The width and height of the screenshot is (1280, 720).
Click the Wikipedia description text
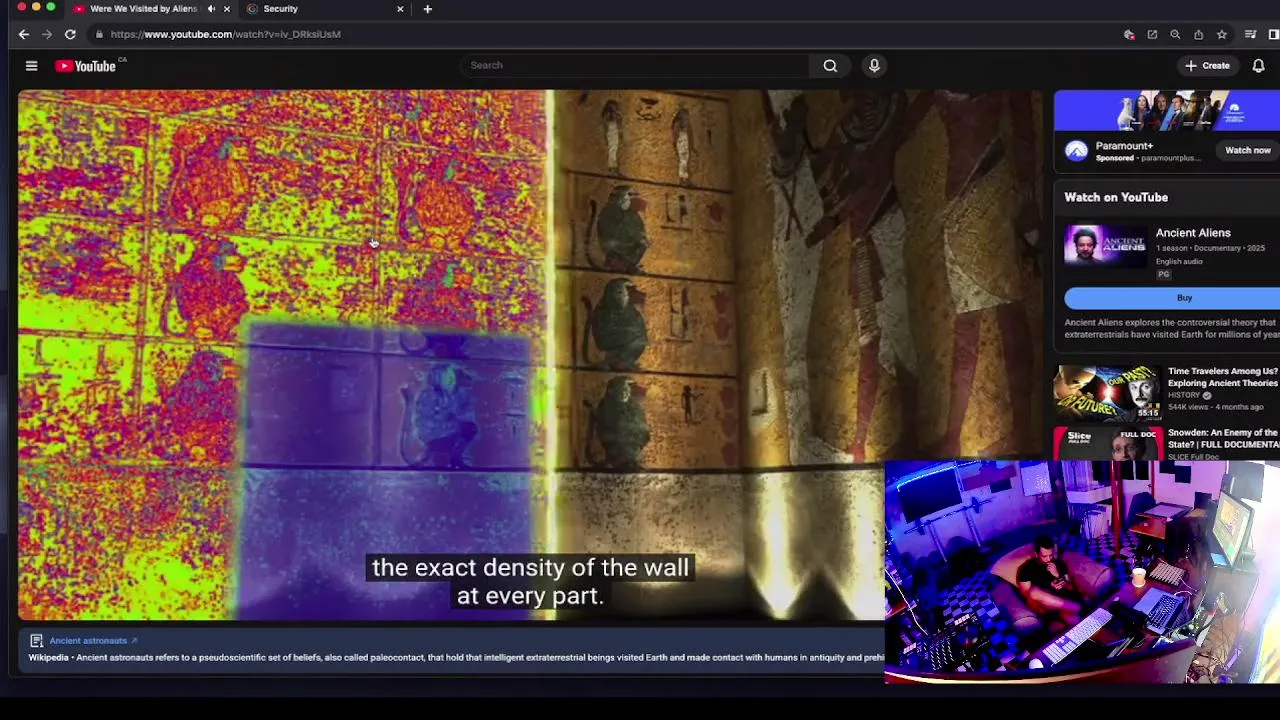(x=456, y=658)
